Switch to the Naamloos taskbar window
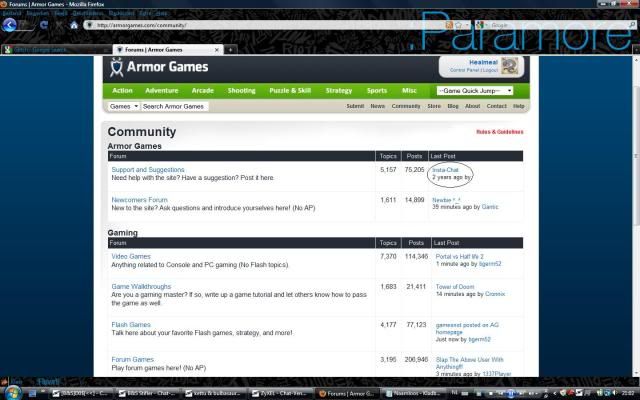 (415, 393)
